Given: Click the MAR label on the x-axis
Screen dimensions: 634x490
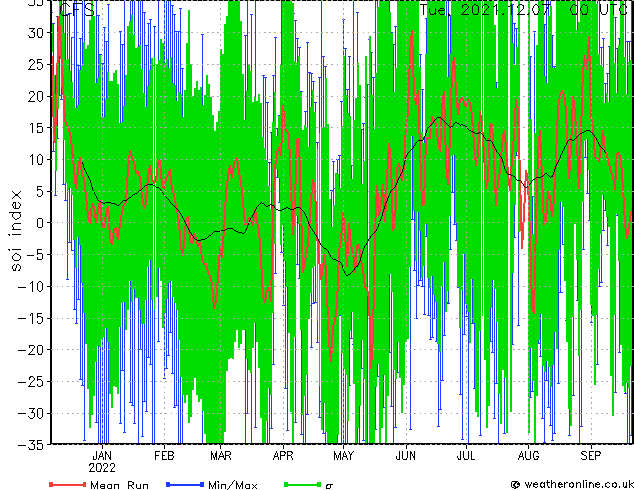Looking at the screenshot, I should pyautogui.click(x=221, y=456).
